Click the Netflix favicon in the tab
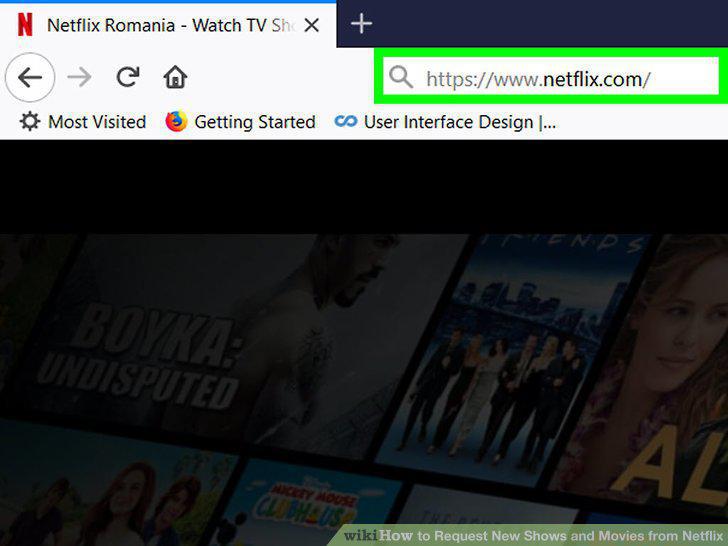 (x=25, y=25)
